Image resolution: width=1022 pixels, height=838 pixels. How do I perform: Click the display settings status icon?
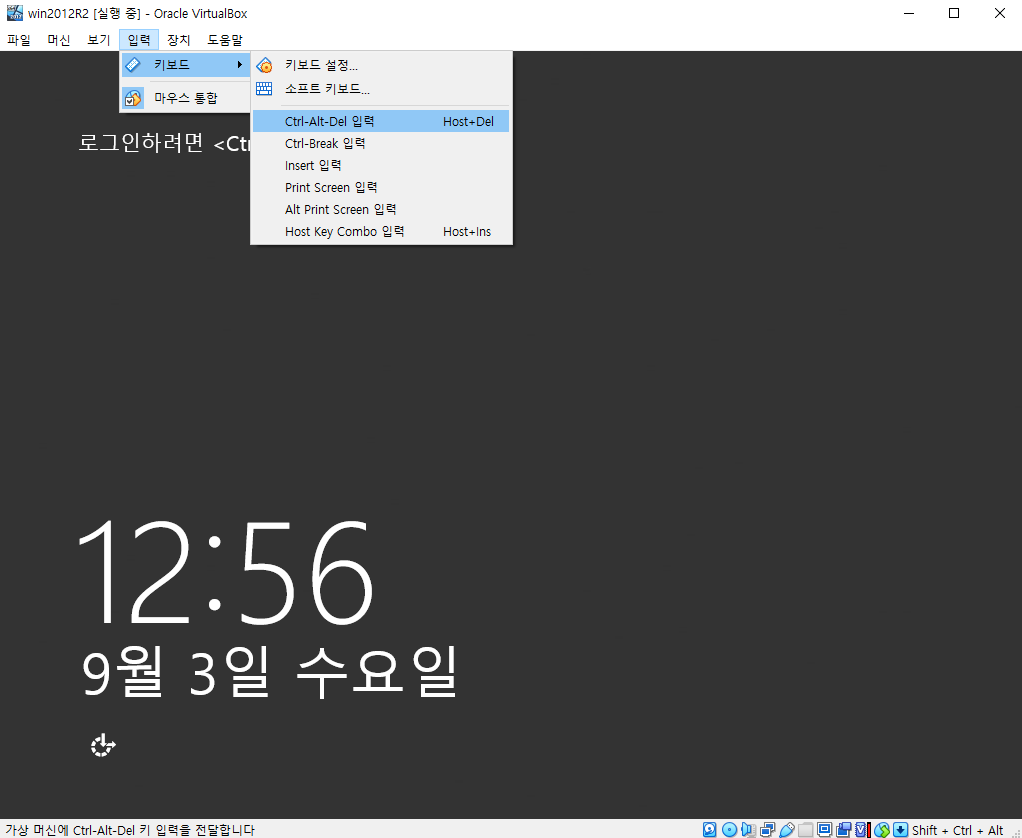coord(824,829)
